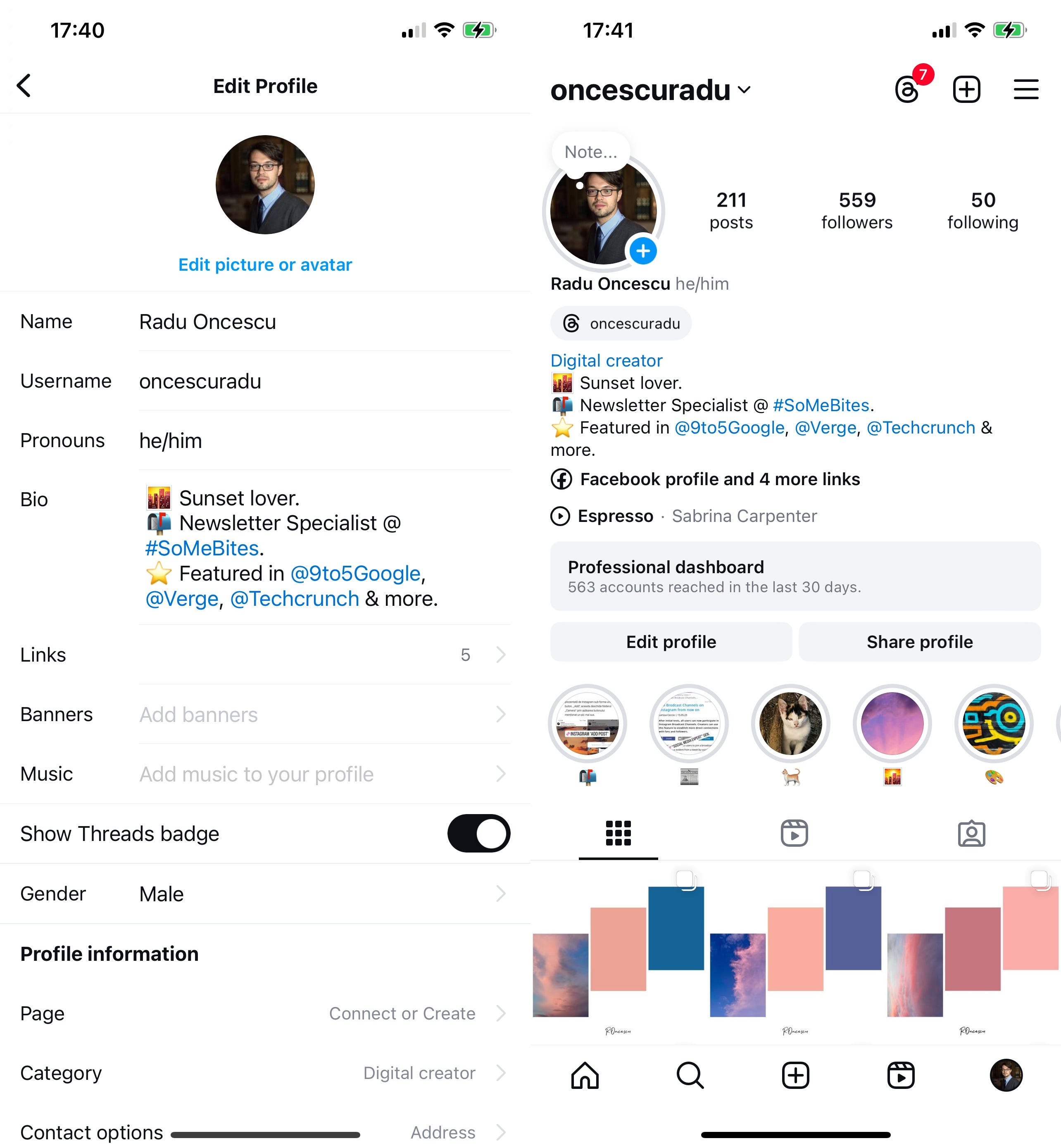Open the Gender Male selection row
The width and height of the screenshot is (1061, 1148).
click(x=265, y=893)
